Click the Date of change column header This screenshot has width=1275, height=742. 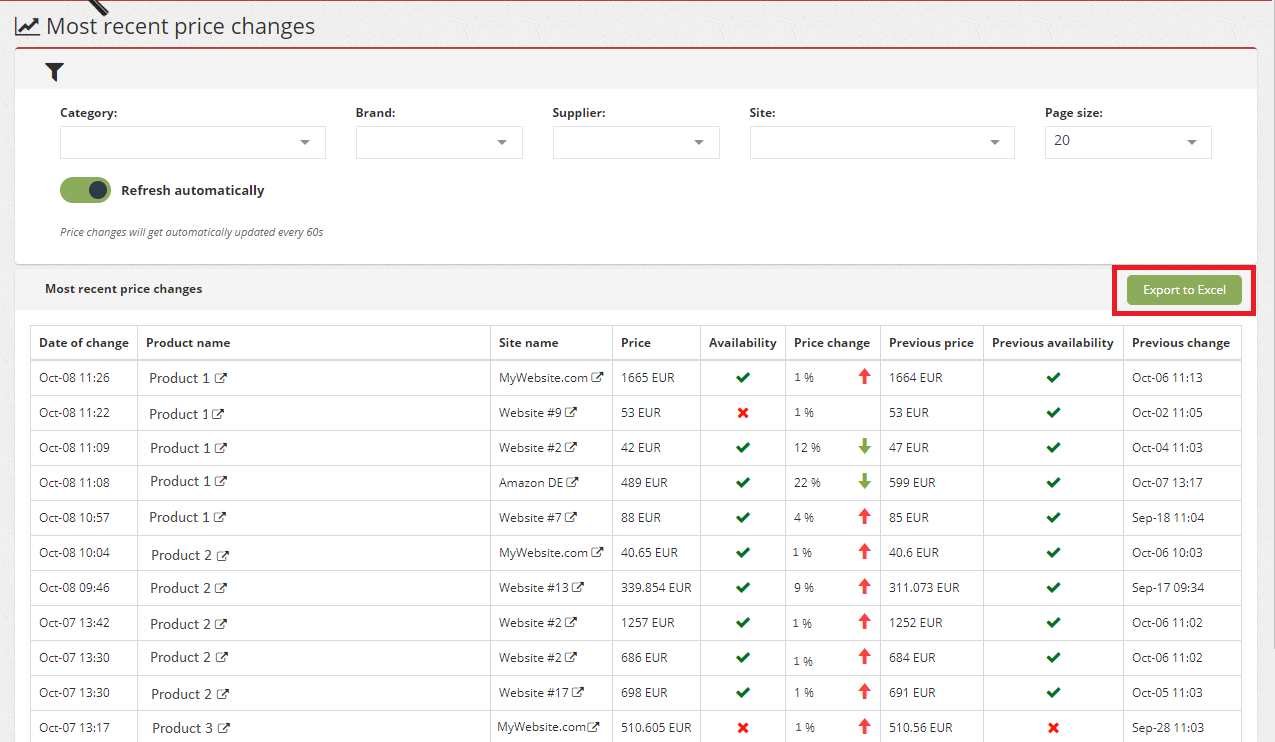(x=84, y=343)
